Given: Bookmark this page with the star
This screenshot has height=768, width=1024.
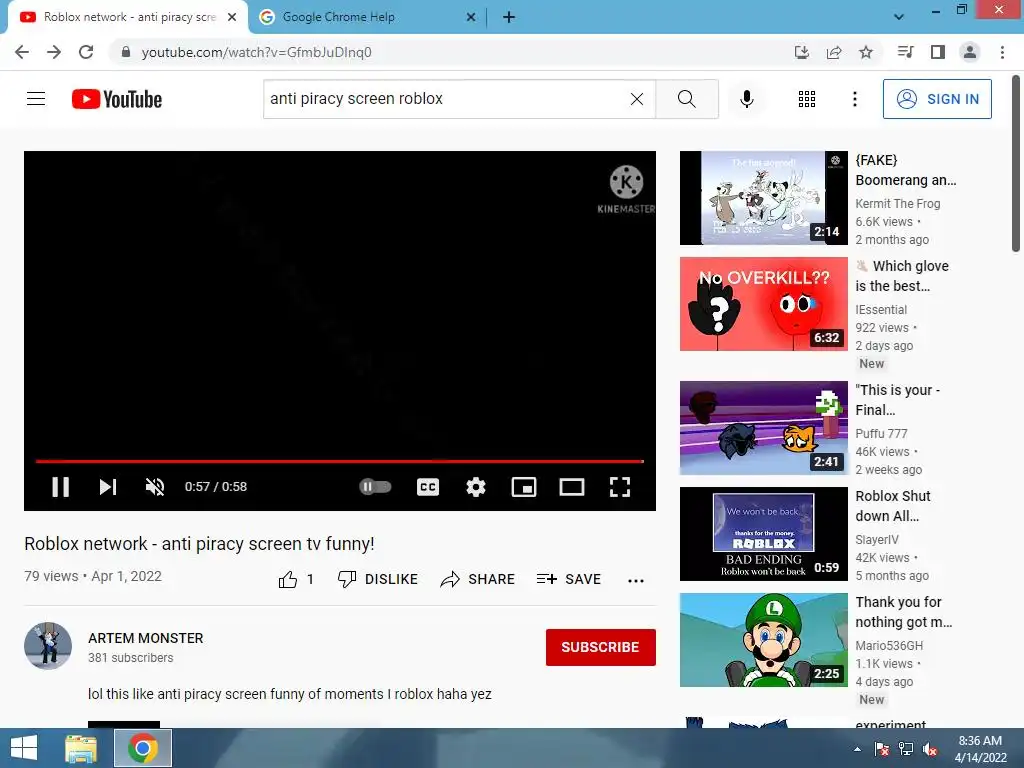Looking at the screenshot, I should pyautogui.click(x=866, y=52).
